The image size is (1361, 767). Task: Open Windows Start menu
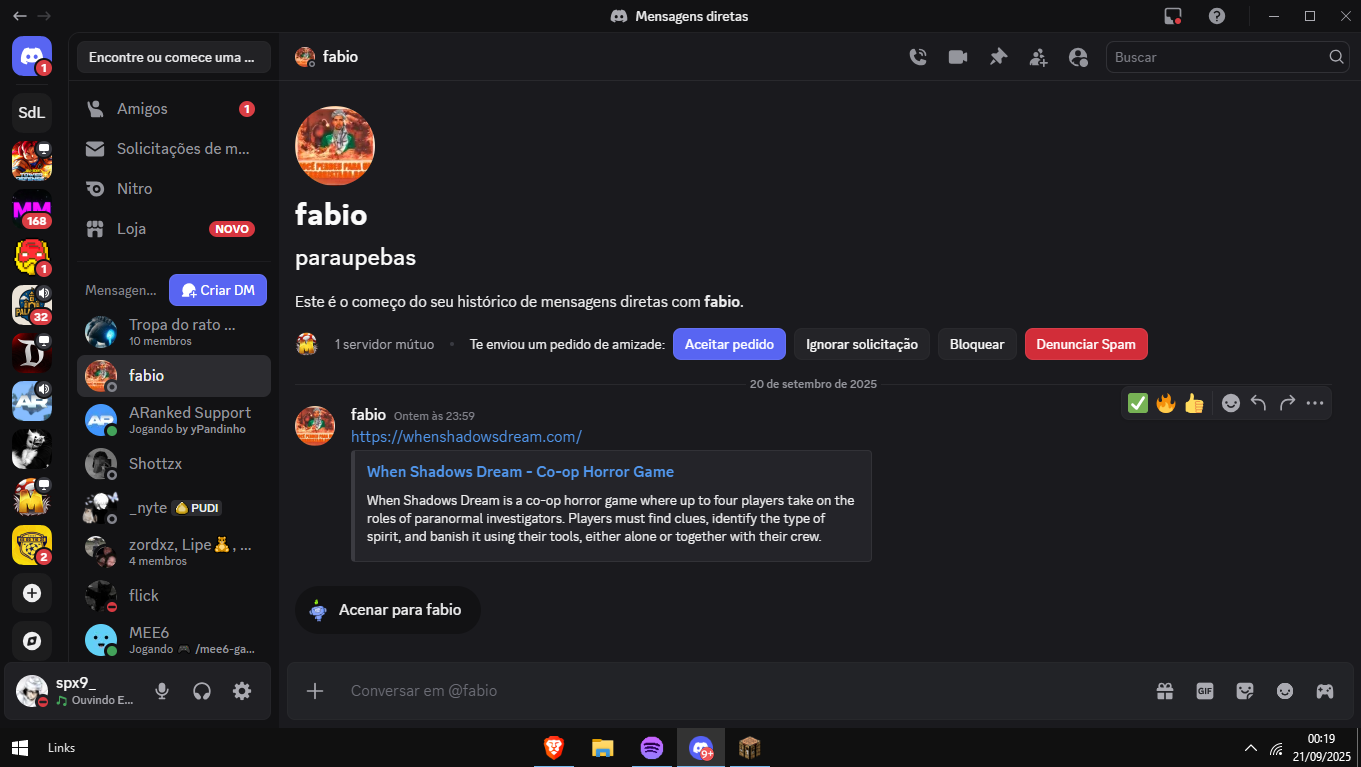[18, 747]
